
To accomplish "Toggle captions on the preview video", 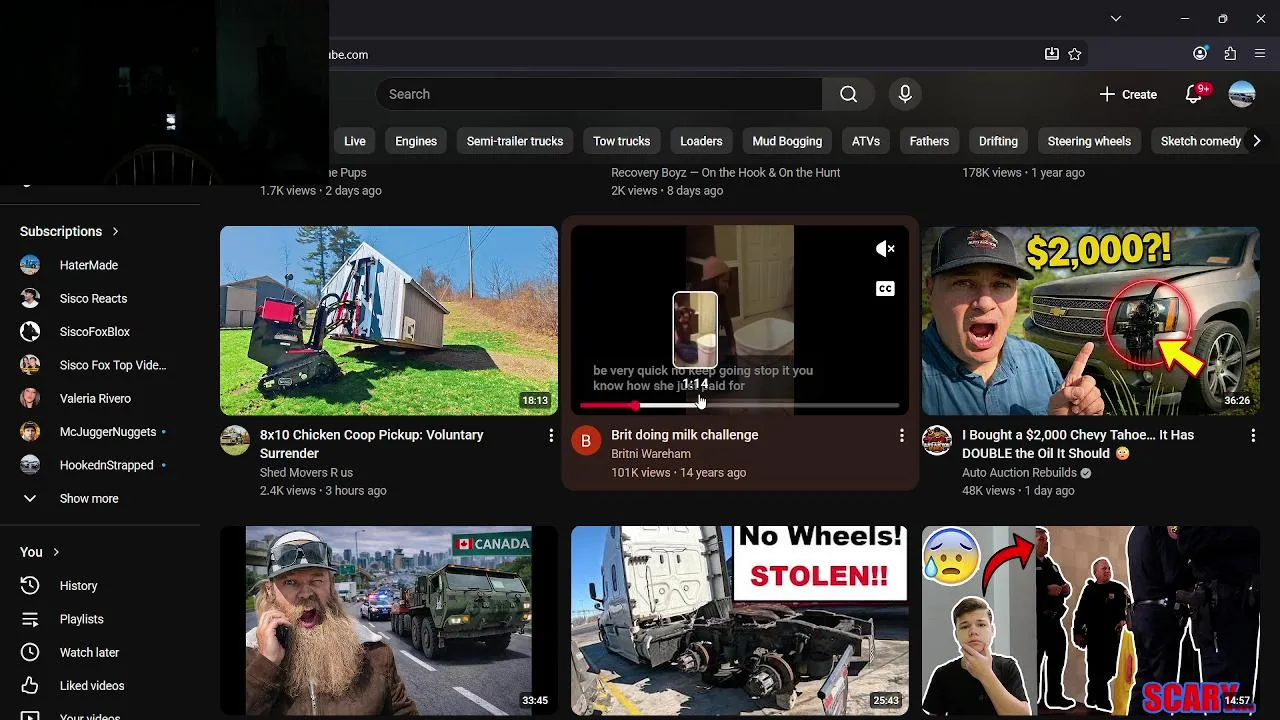I will (885, 289).
